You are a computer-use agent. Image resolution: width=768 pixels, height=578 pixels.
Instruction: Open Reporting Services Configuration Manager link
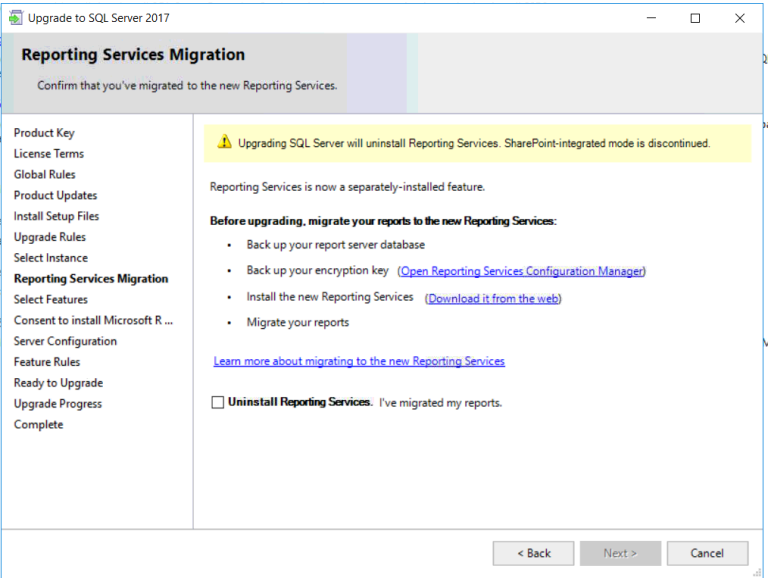(x=522, y=271)
